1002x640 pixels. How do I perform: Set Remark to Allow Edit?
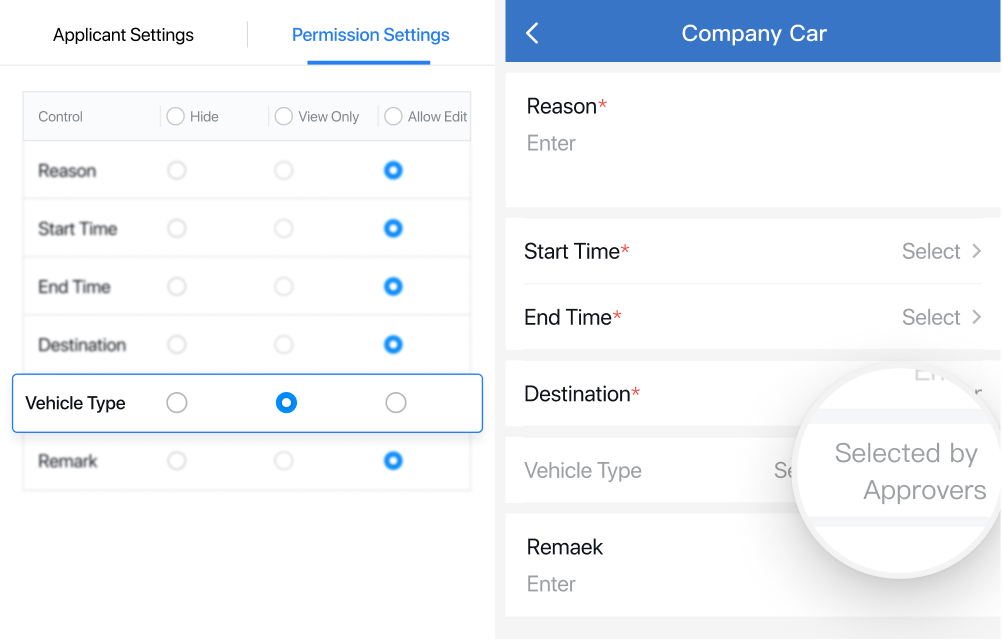(x=393, y=461)
